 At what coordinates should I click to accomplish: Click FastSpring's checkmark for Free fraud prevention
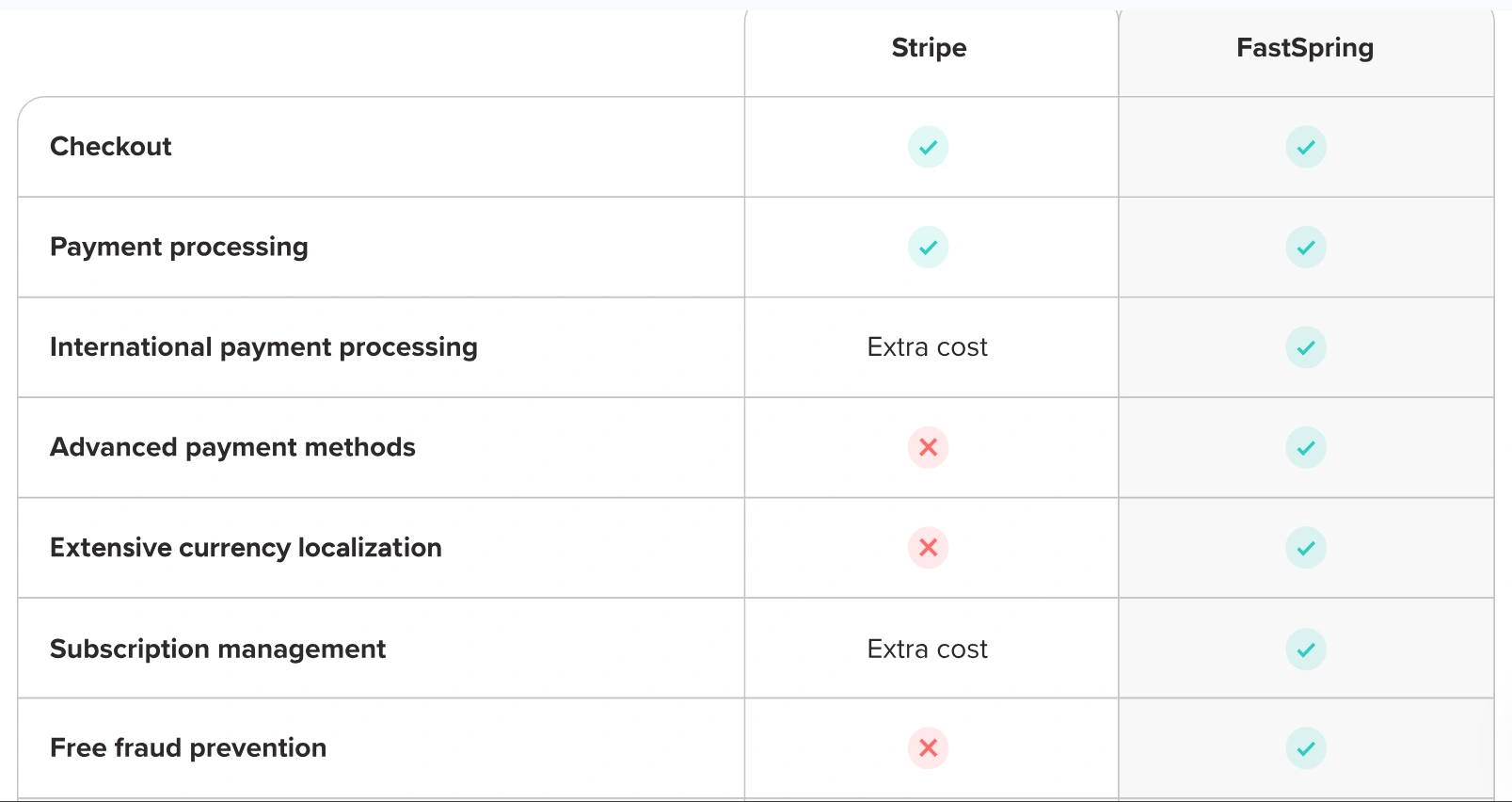click(1306, 748)
